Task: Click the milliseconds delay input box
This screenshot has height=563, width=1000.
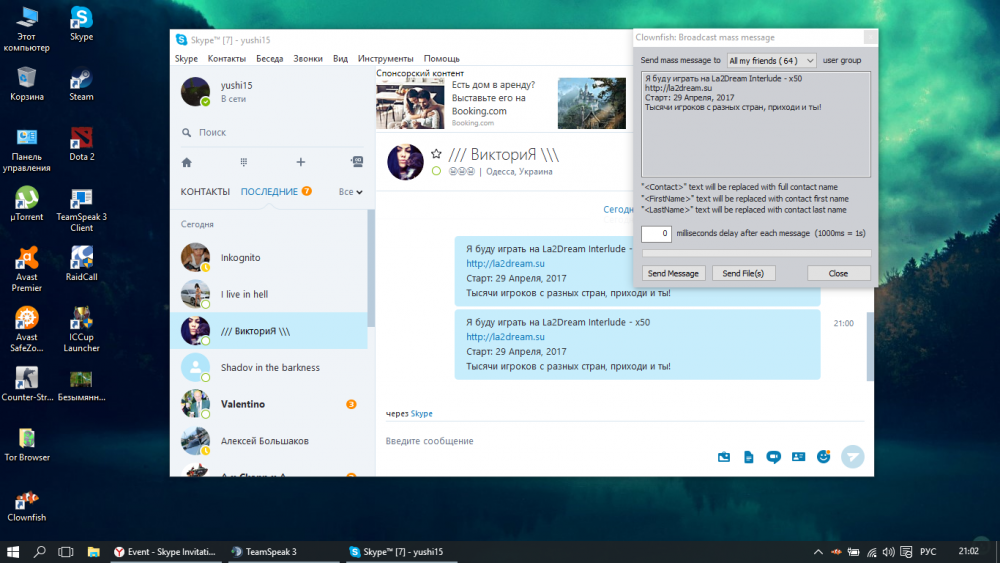Action: 656,233
